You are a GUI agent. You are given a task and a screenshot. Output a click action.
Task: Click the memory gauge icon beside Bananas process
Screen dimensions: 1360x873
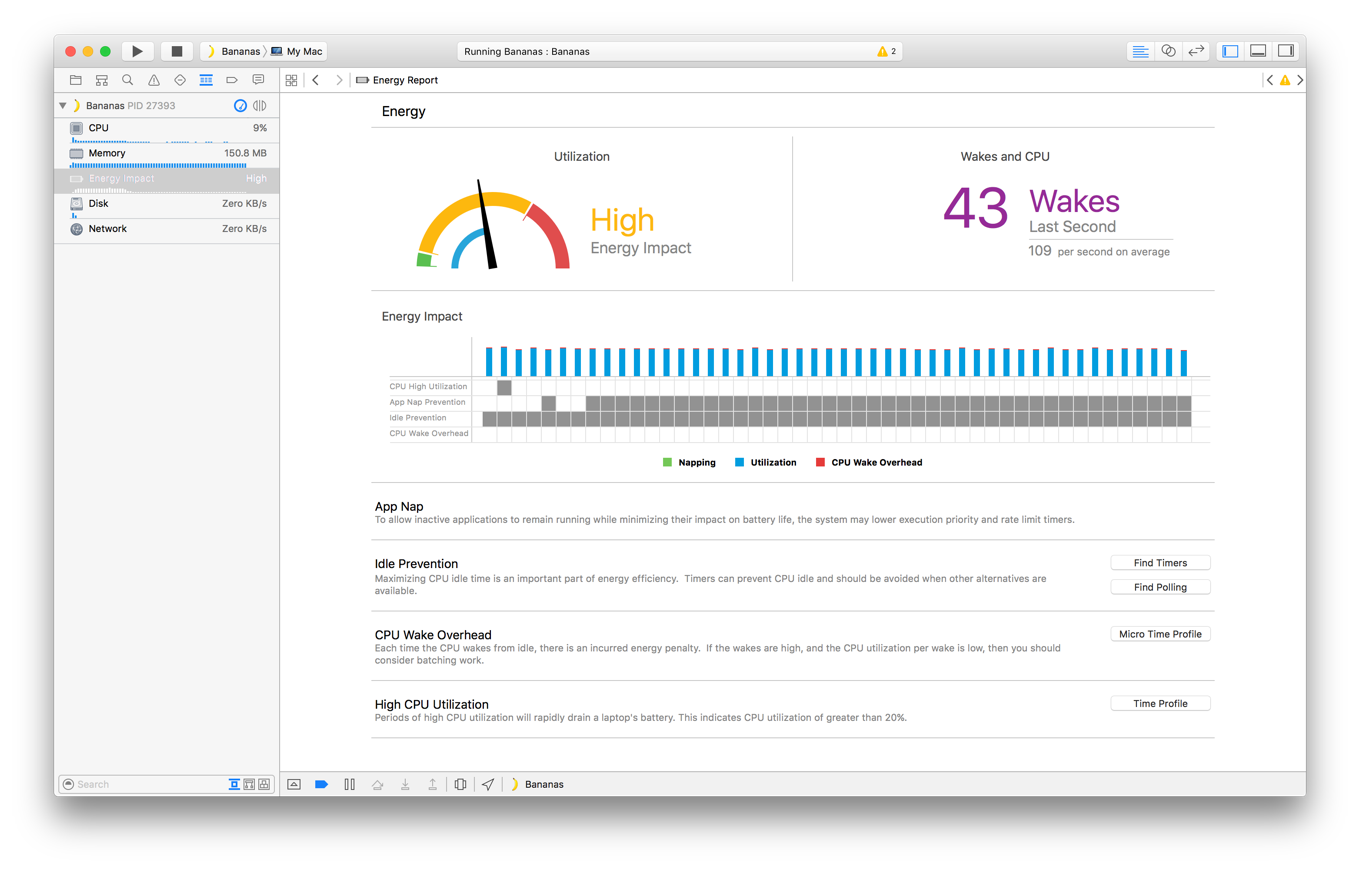coord(259,105)
